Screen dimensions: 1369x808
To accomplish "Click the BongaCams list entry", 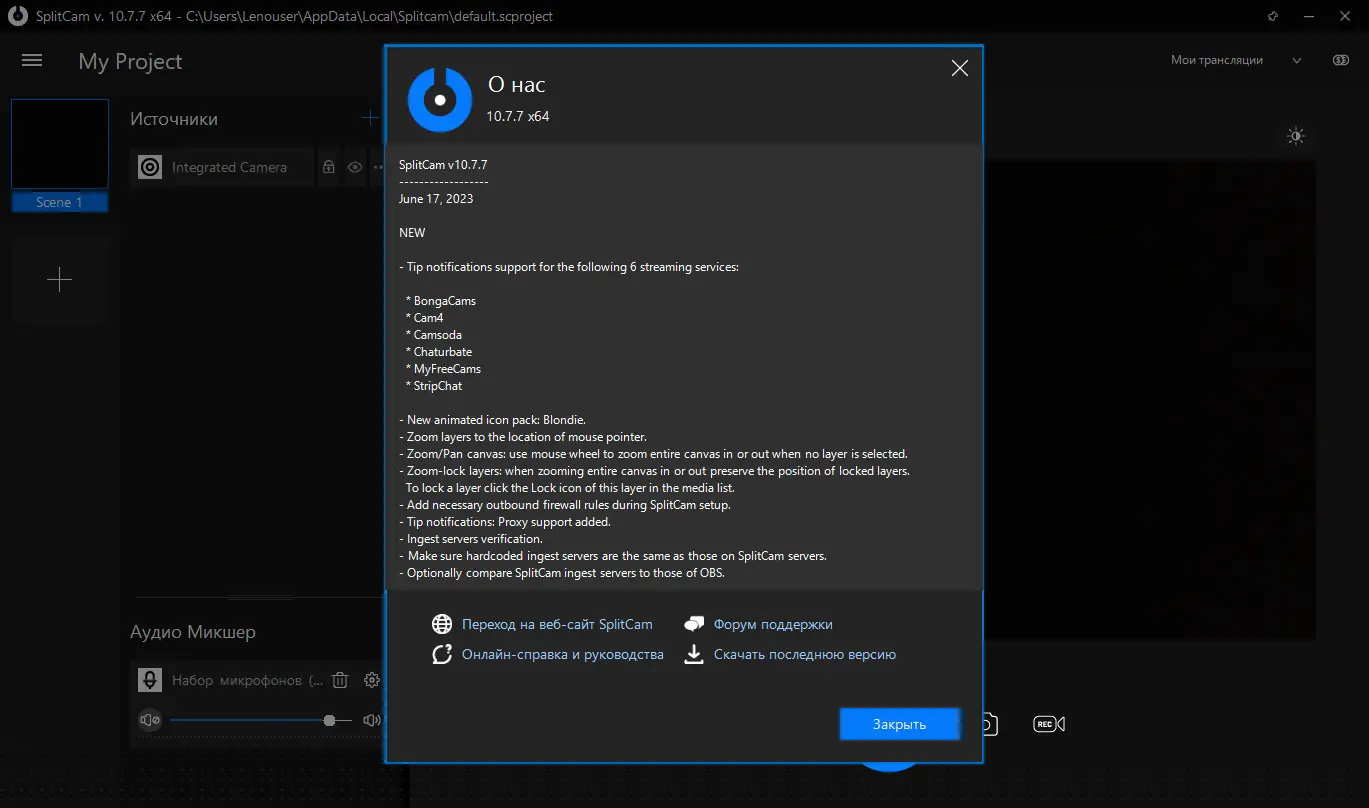I will (x=445, y=301).
